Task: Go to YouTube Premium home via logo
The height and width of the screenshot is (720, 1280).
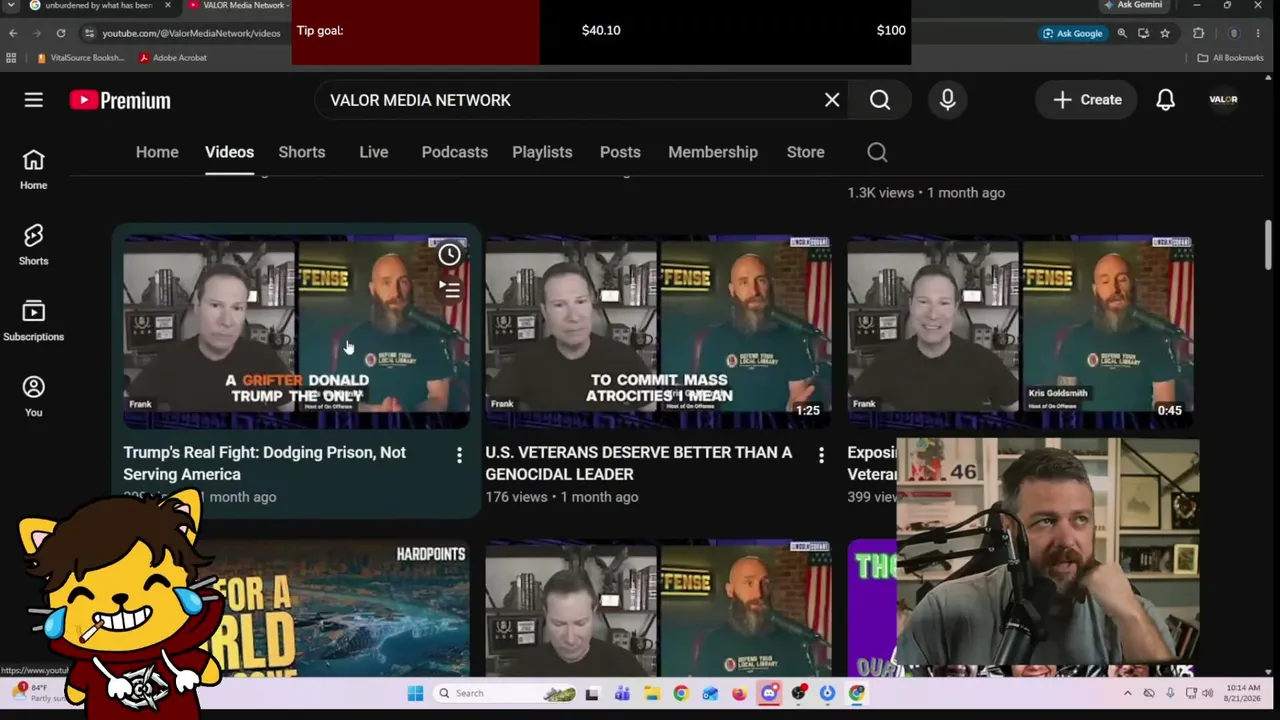Action: (120, 100)
